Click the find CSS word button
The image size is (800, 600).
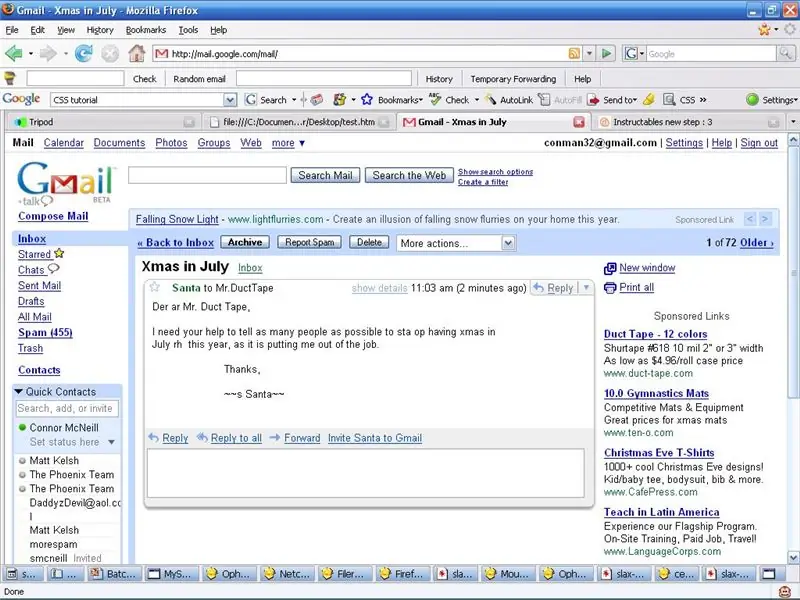click(680, 99)
